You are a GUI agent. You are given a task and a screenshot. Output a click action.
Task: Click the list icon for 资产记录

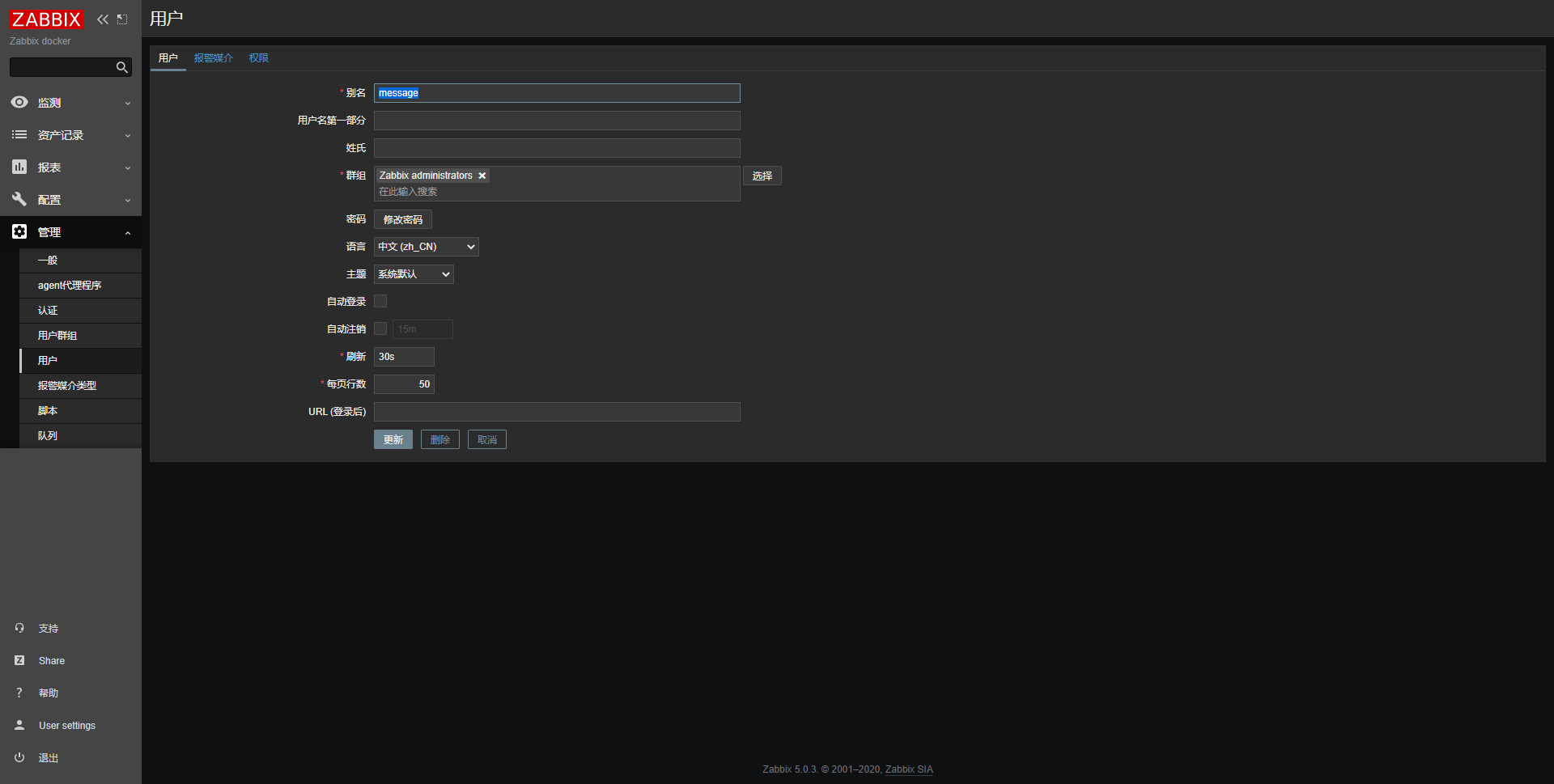[x=19, y=135]
